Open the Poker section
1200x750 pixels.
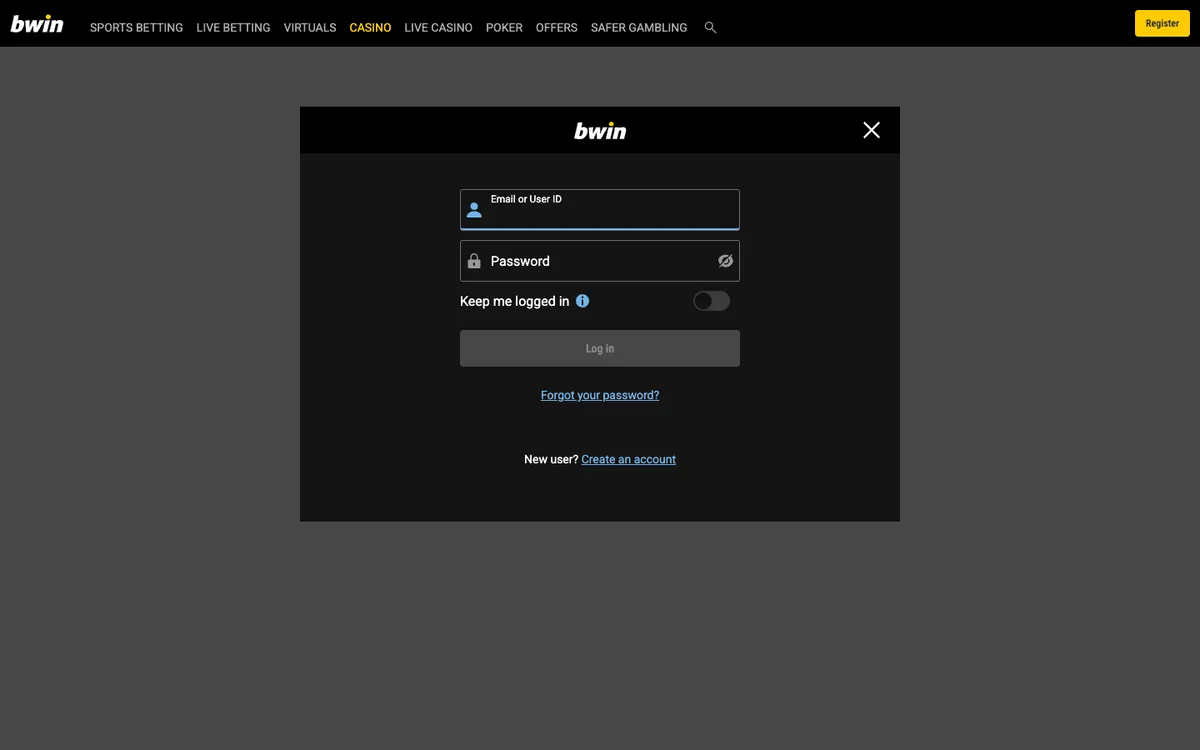[504, 28]
